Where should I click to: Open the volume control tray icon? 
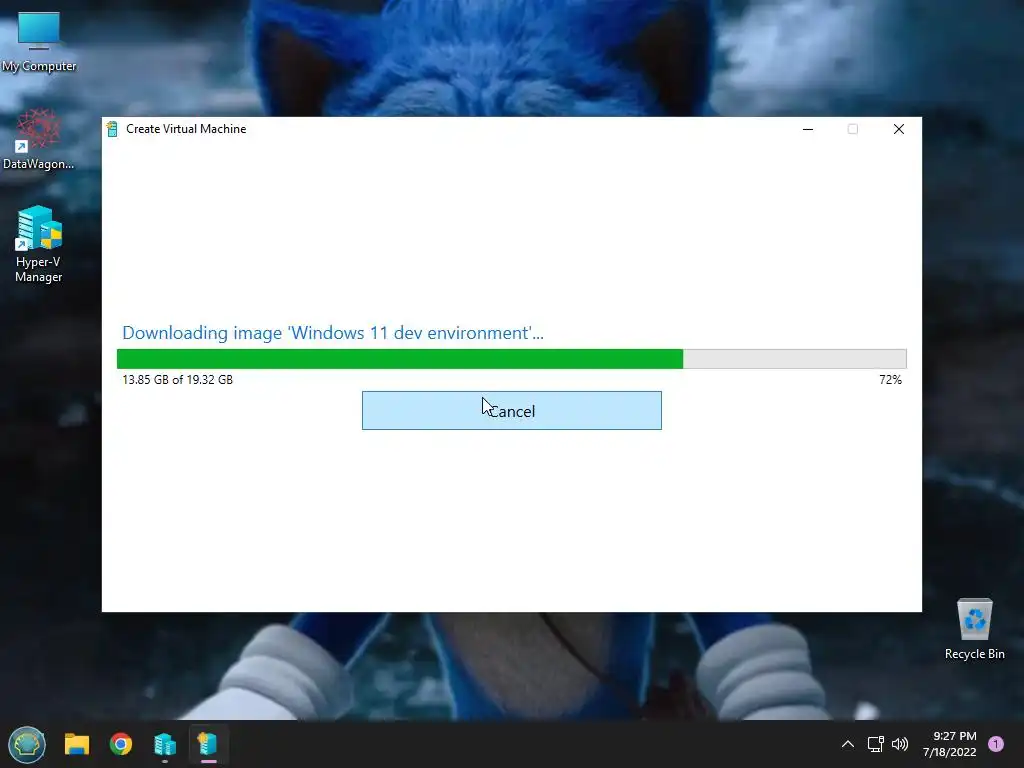pyautogui.click(x=900, y=744)
